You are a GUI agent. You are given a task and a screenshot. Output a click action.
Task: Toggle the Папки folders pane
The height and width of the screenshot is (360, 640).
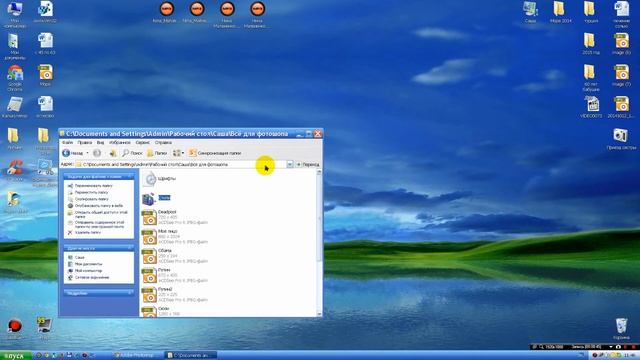(157, 153)
